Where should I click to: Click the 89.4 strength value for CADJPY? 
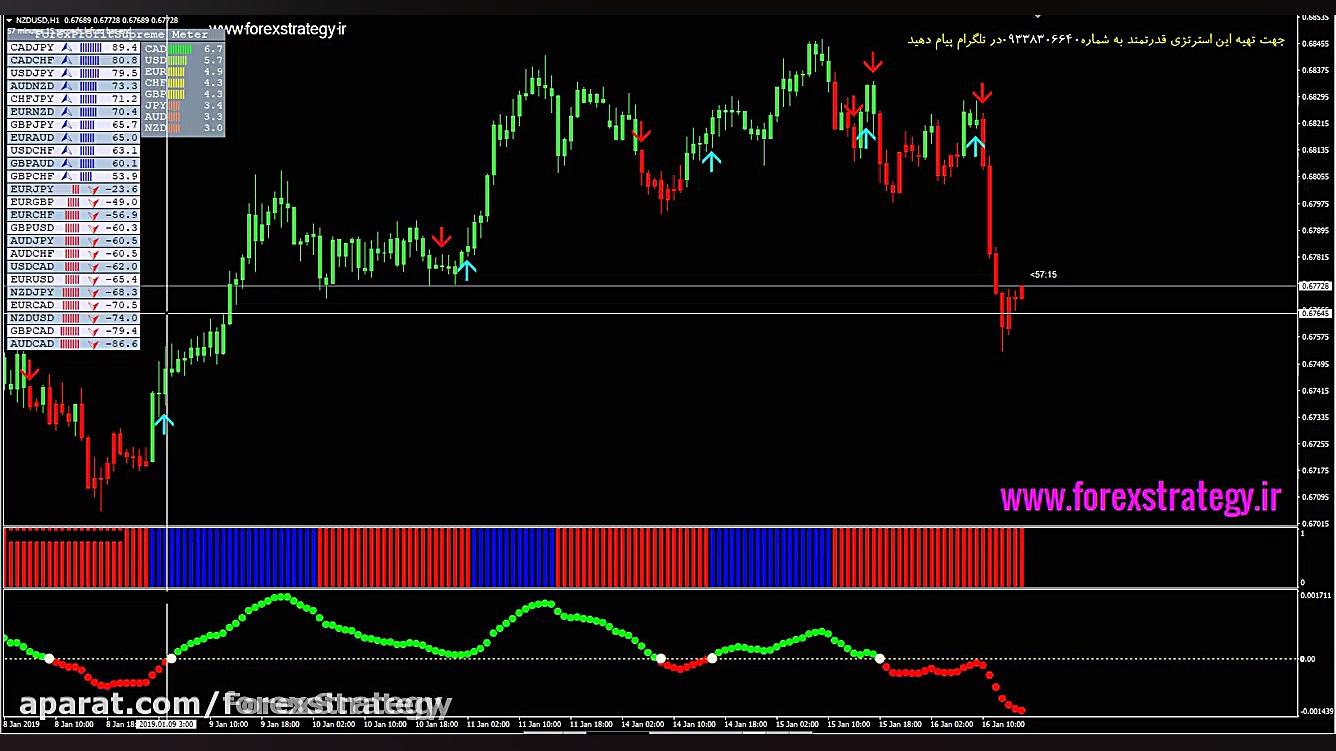(x=125, y=47)
